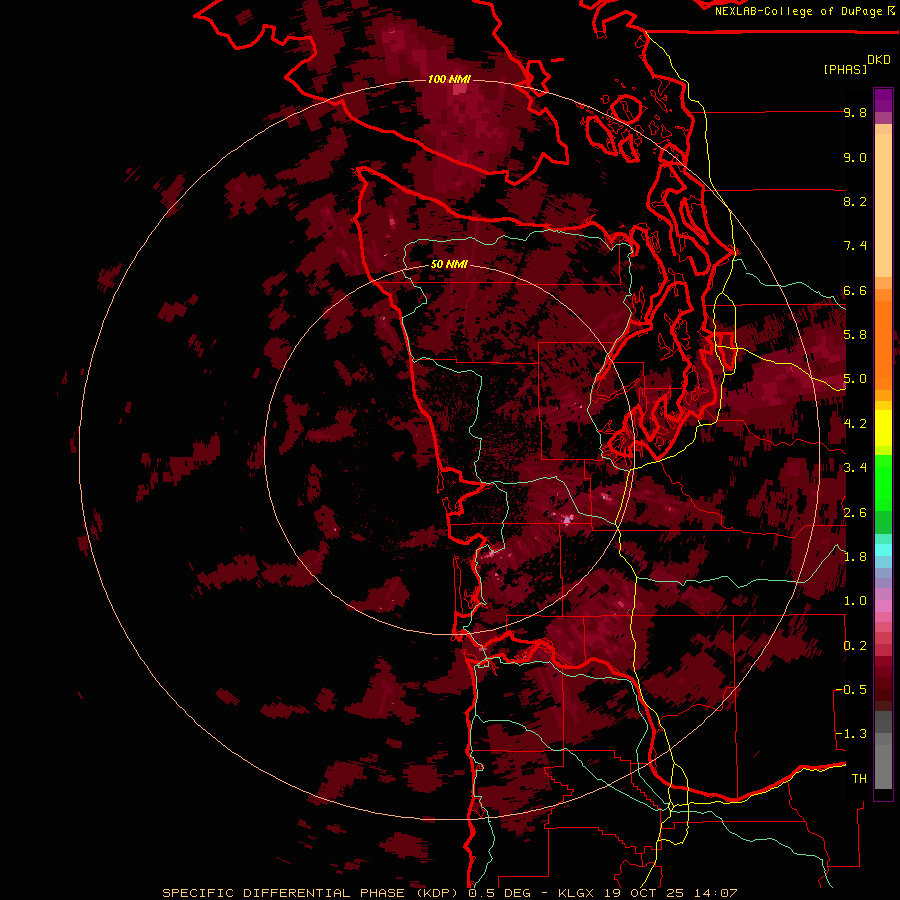Click the 0.2 scale value

855,645
